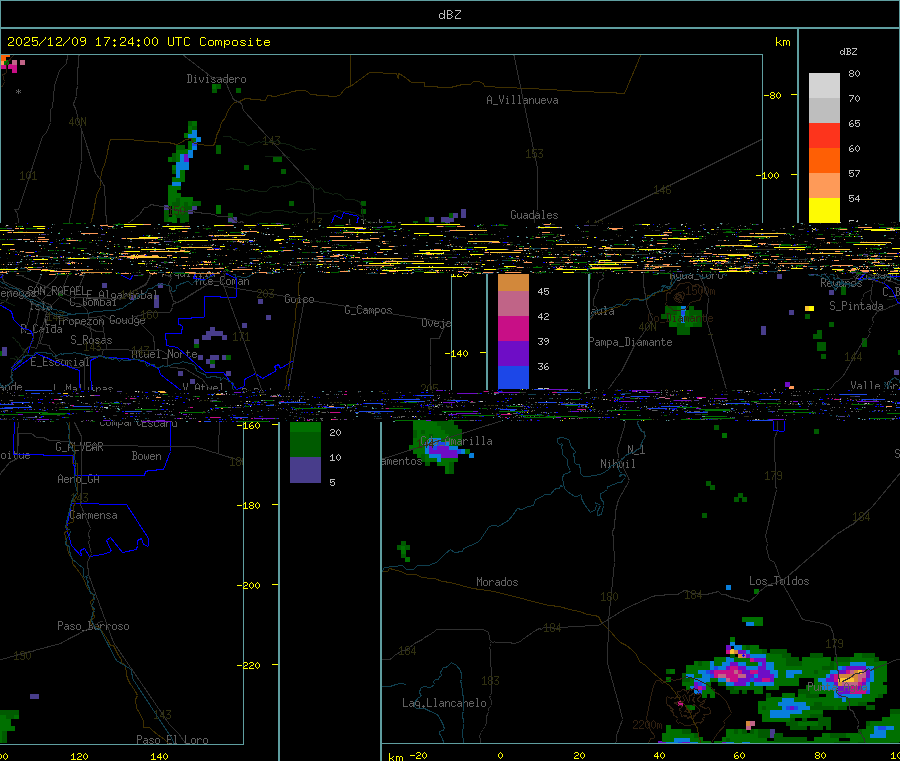Screen dimensions: 900x761
Task: Click the light gray swatch between 80 and 70
Action: [824, 86]
